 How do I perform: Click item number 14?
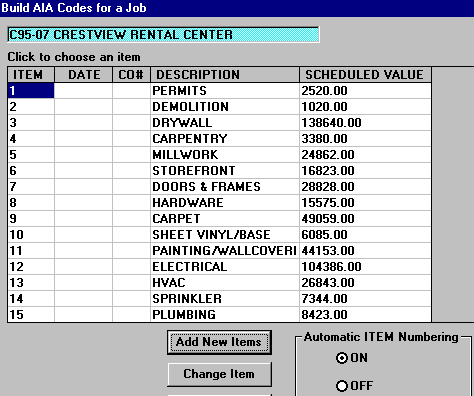coord(31,299)
